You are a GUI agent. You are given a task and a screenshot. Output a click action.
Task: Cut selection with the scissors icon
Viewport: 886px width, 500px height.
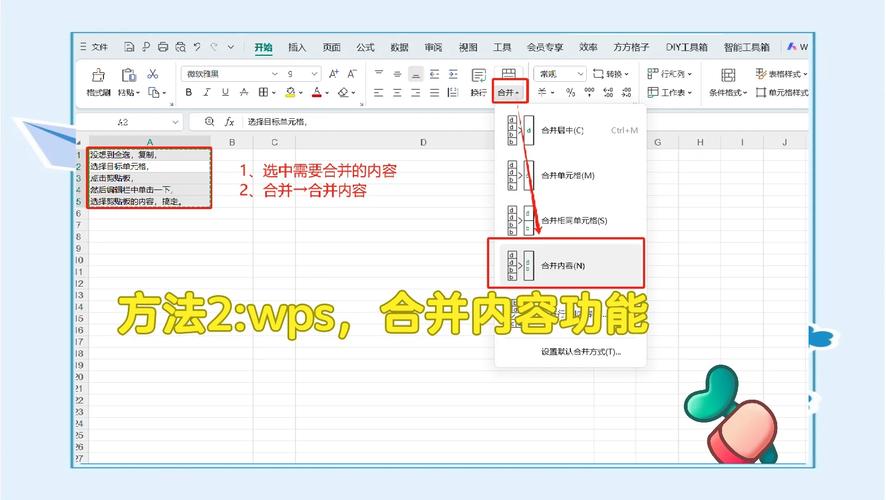pyautogui.click(x=153, y=74)
